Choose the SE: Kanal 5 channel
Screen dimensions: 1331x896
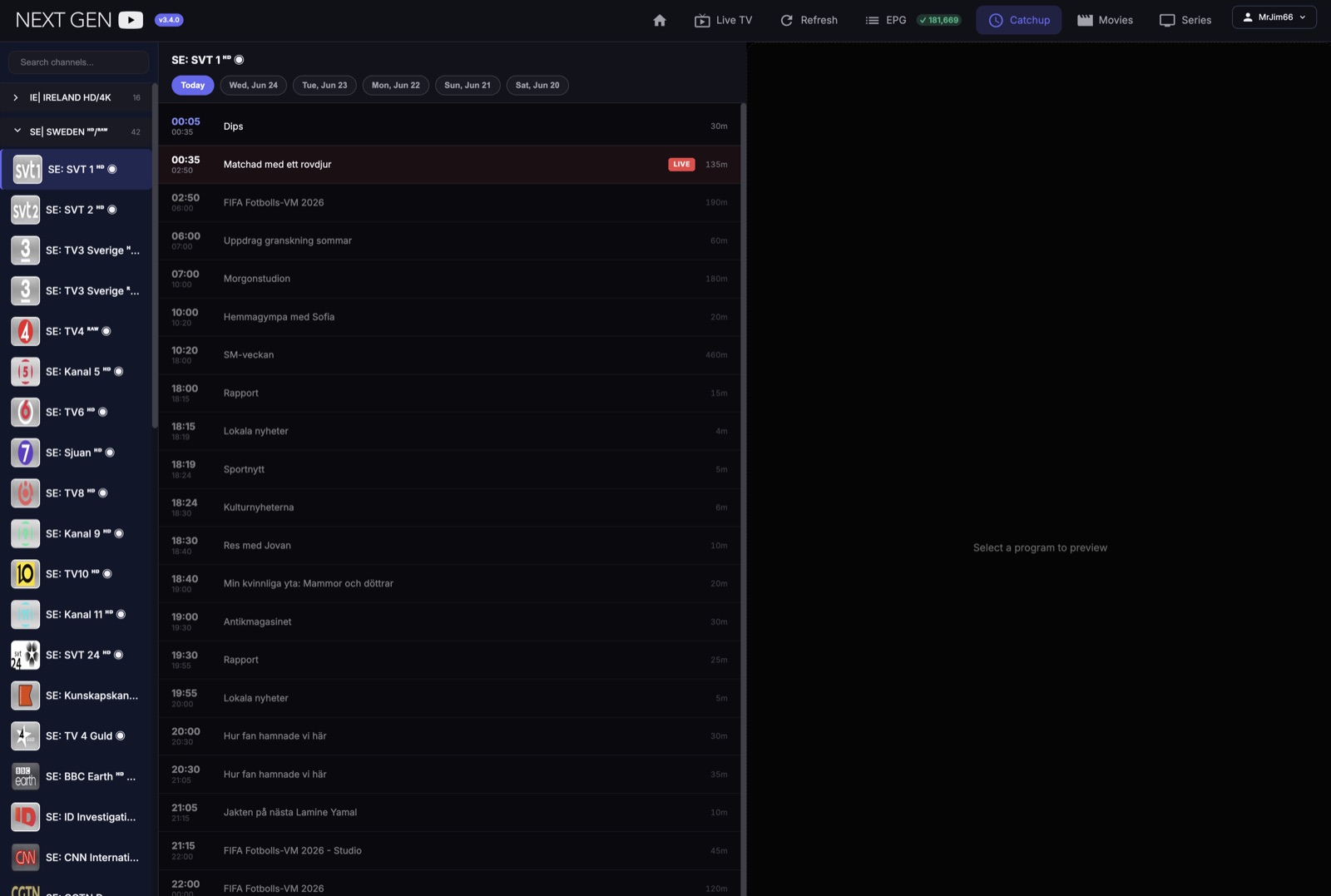coord(77,372)
